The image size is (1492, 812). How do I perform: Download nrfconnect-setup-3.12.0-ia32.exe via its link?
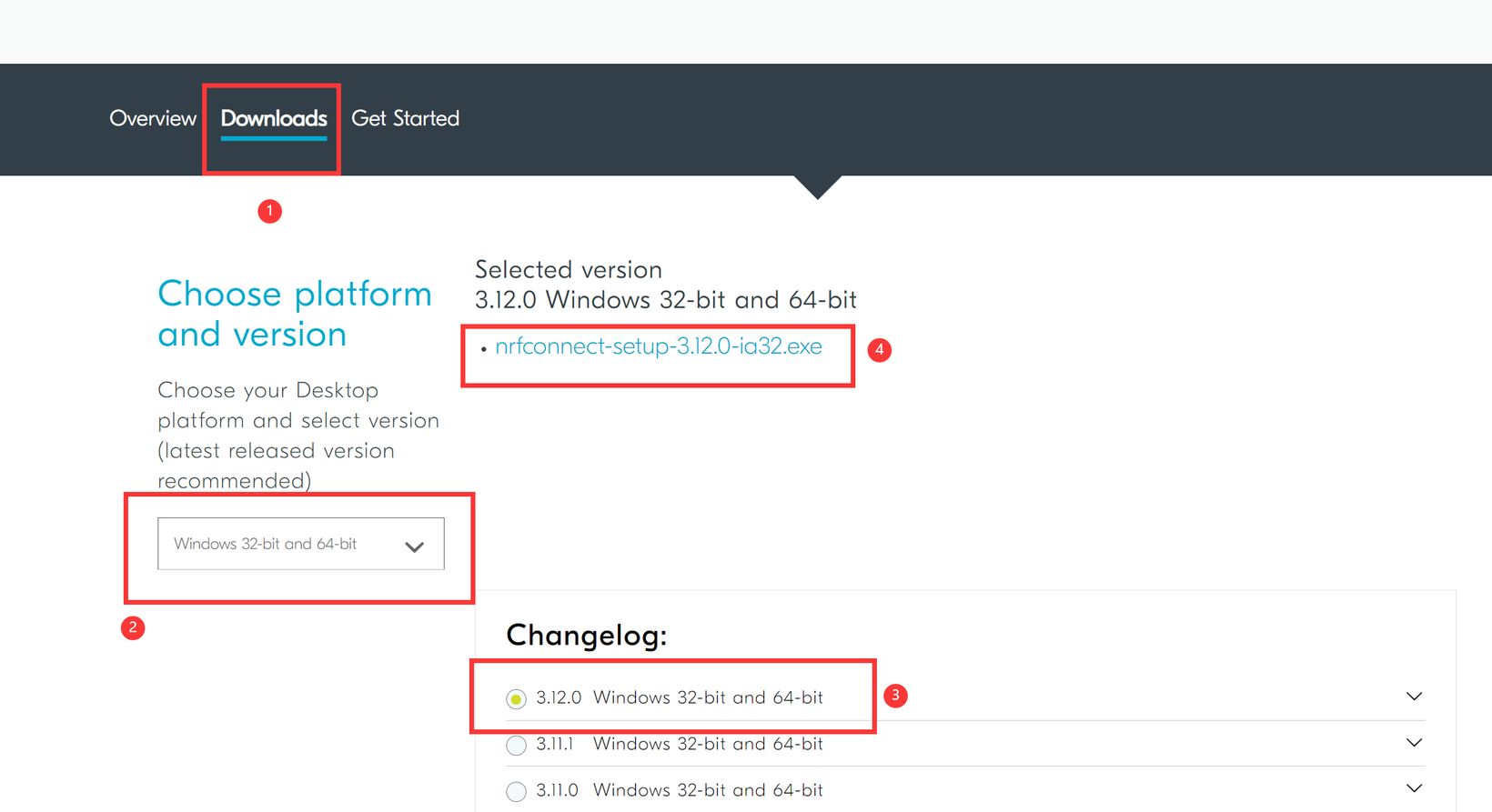coord(658,346)
